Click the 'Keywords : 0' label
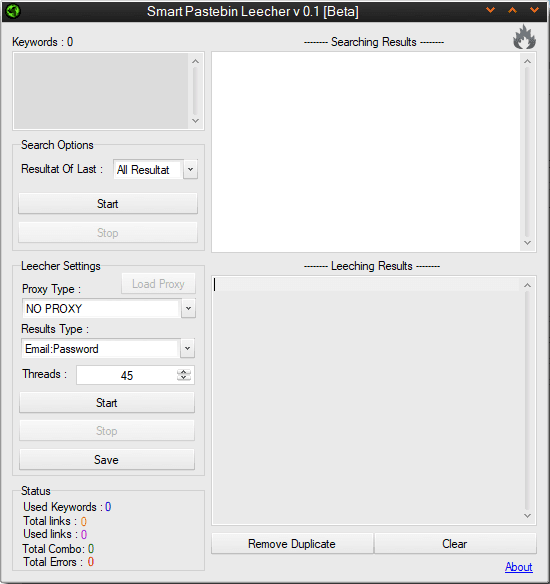550x584 pixels. pyautogui.click(x=42, y=42)
